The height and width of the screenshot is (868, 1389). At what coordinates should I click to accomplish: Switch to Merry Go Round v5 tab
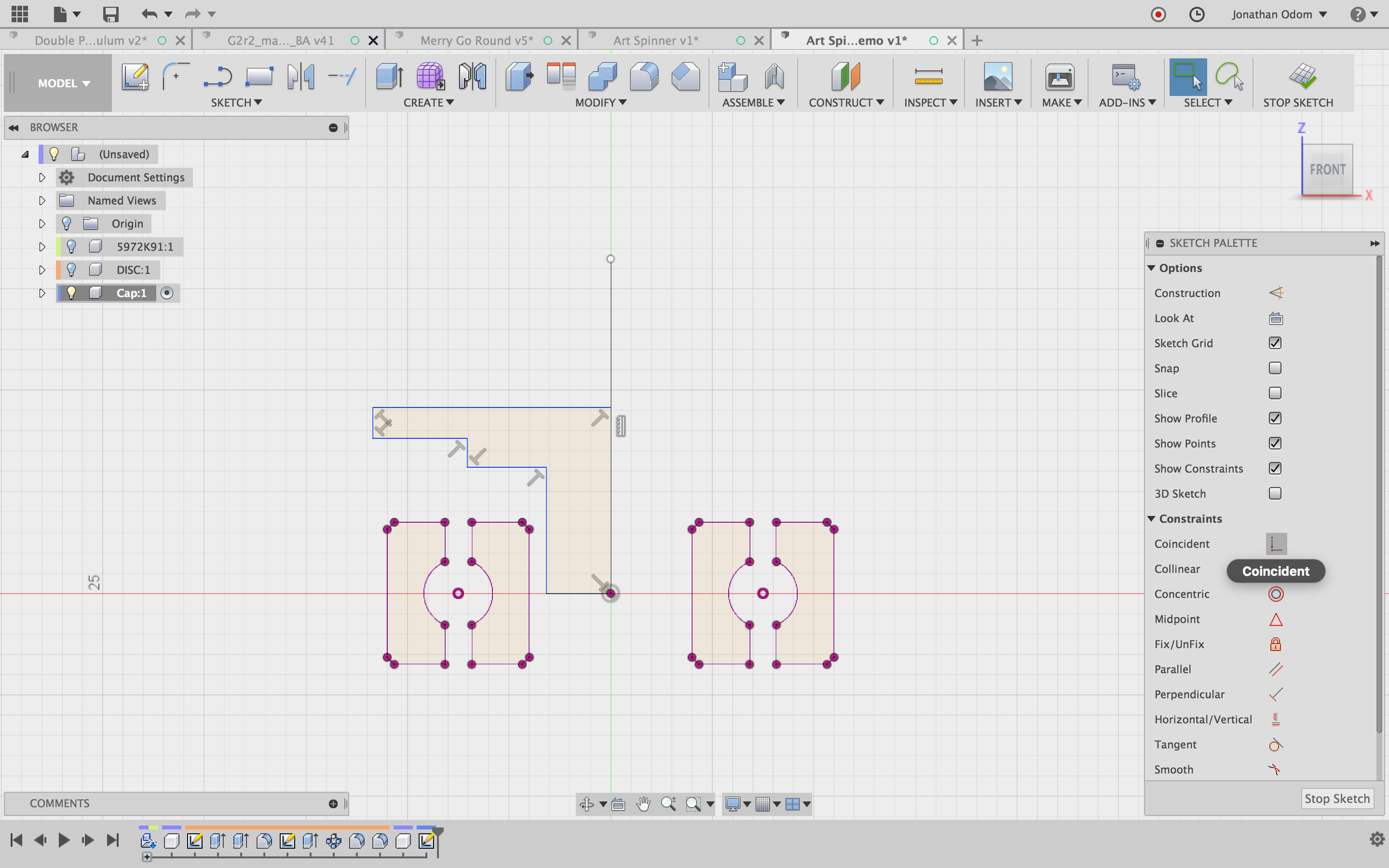pyautogui.click(x=476, y=41)
